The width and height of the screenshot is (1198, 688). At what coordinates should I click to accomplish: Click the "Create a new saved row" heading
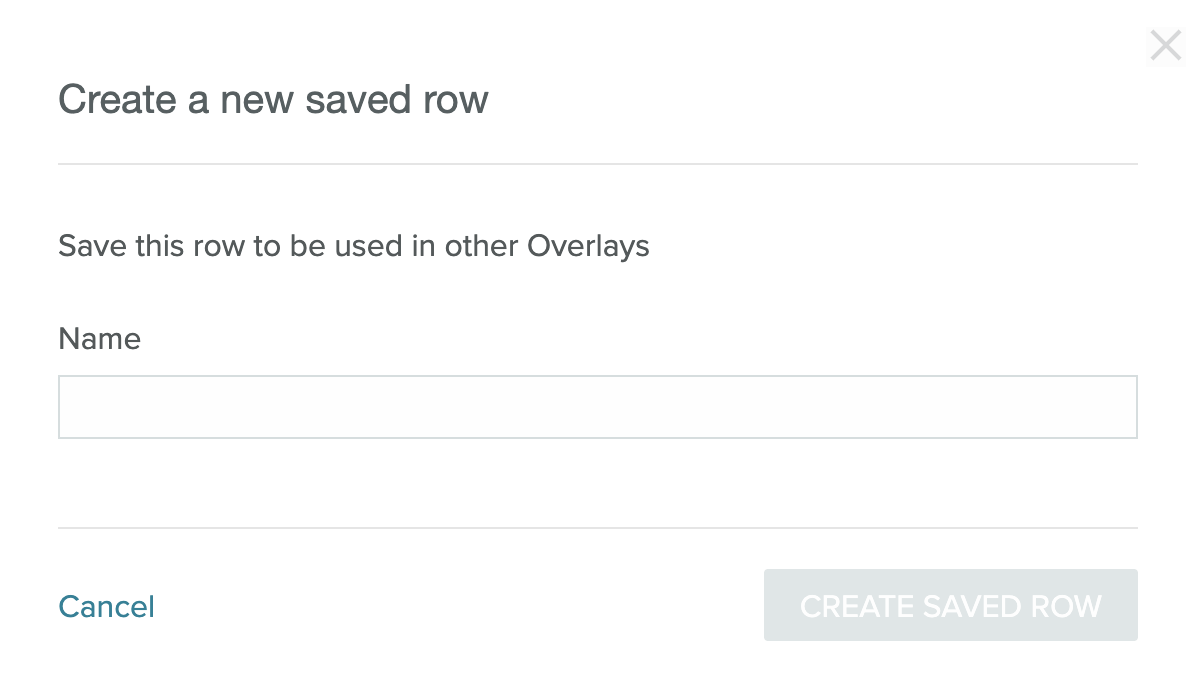273,100
